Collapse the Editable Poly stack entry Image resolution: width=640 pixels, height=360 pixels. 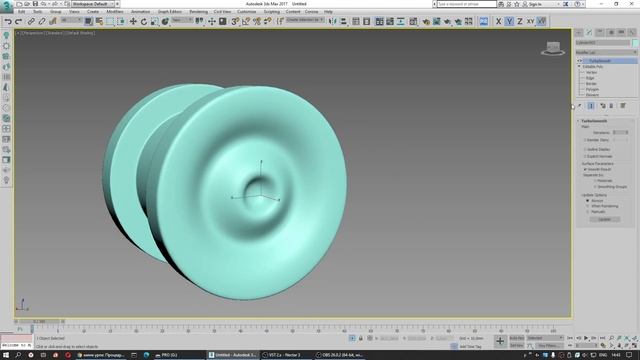(x=579, y=66)
